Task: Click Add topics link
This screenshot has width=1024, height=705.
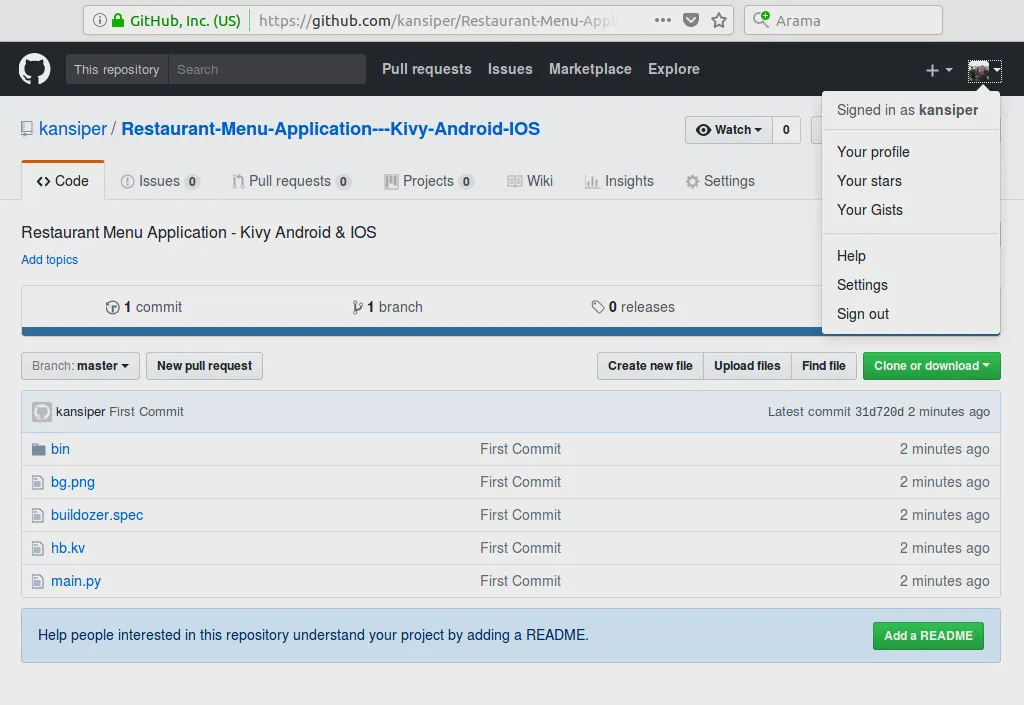Action: tap(50, 260)
